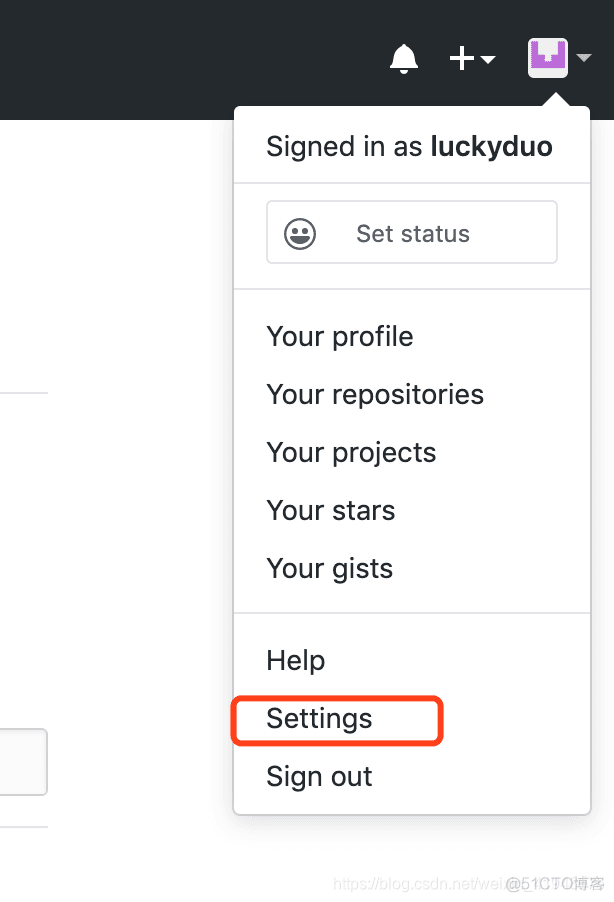This screenshot has height=902, width=614.
Task: Click the plus create-new icon
Action: [462, 58]
